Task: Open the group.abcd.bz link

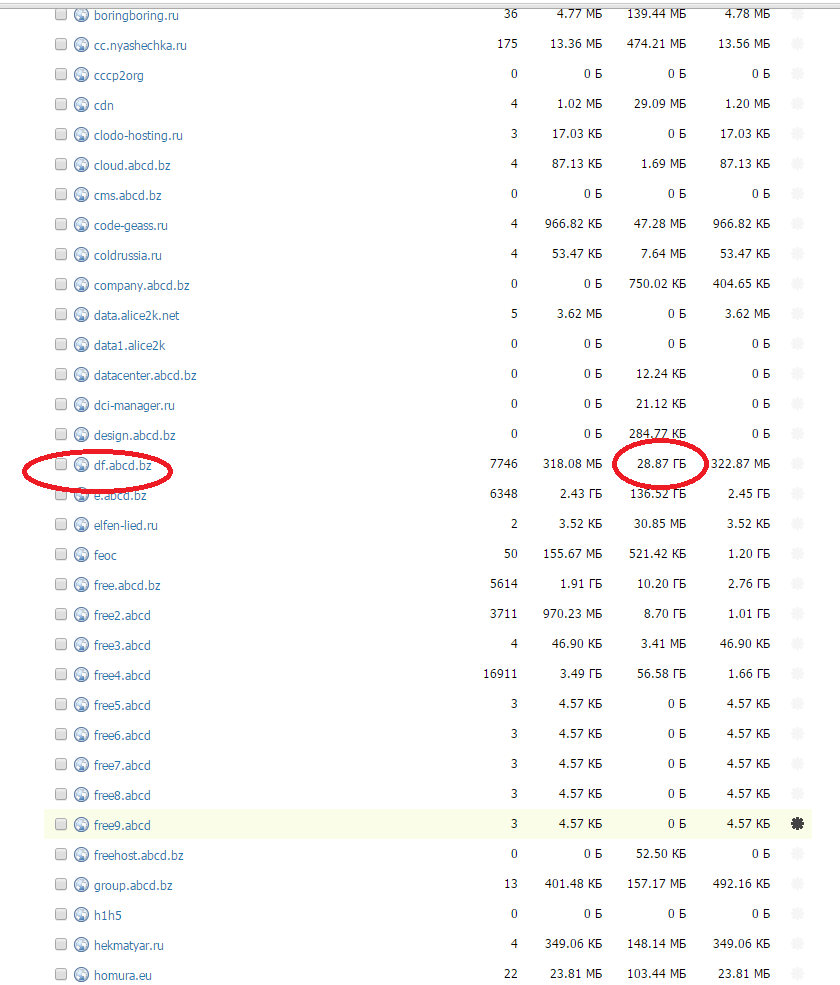Action: pyautogui.click(x=133, y=885)
